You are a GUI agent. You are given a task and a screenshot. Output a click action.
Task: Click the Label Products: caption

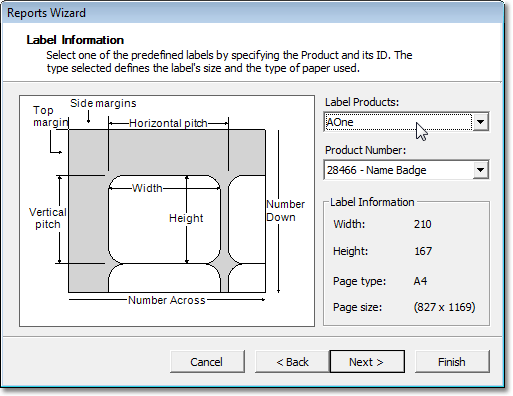(362, 102)
